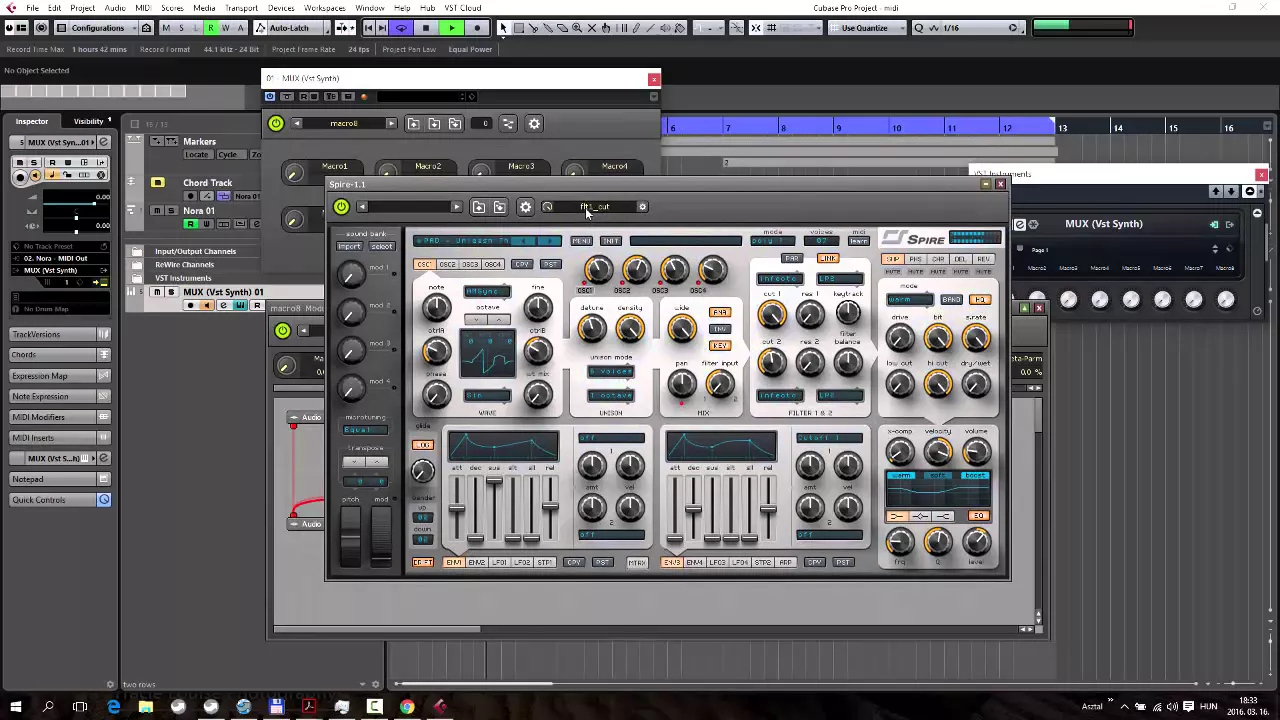Toggle the ANA button in Spire mix section
The width and height of the screenshot is (1280, 720).
click(719, 313)
